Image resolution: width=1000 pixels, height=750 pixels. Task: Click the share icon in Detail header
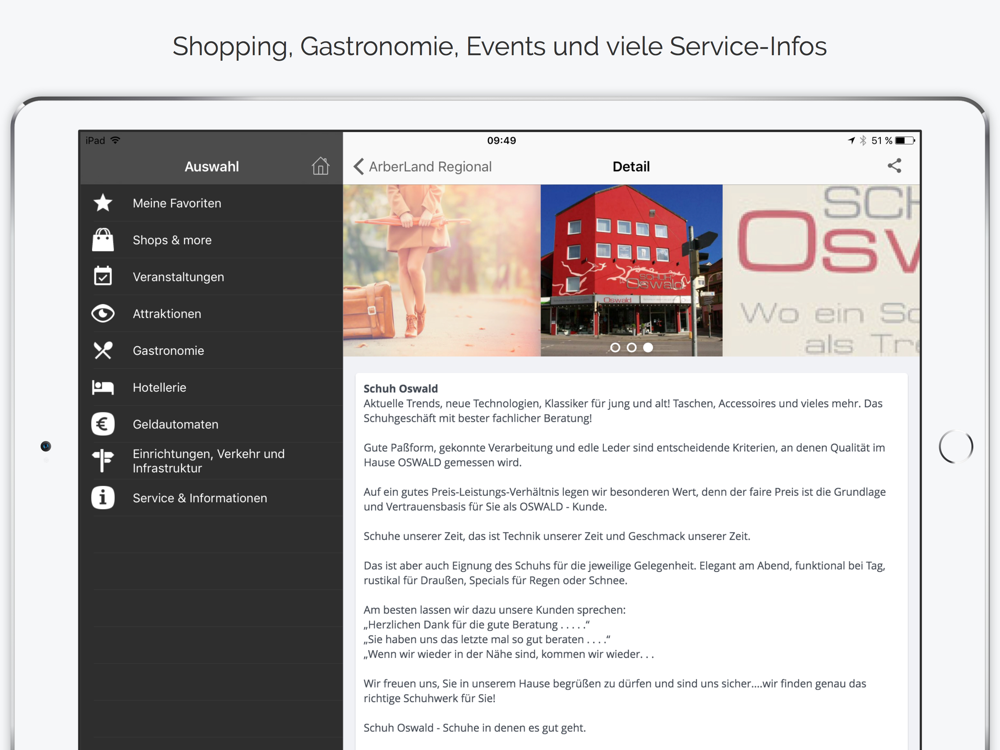coord(894,166)
